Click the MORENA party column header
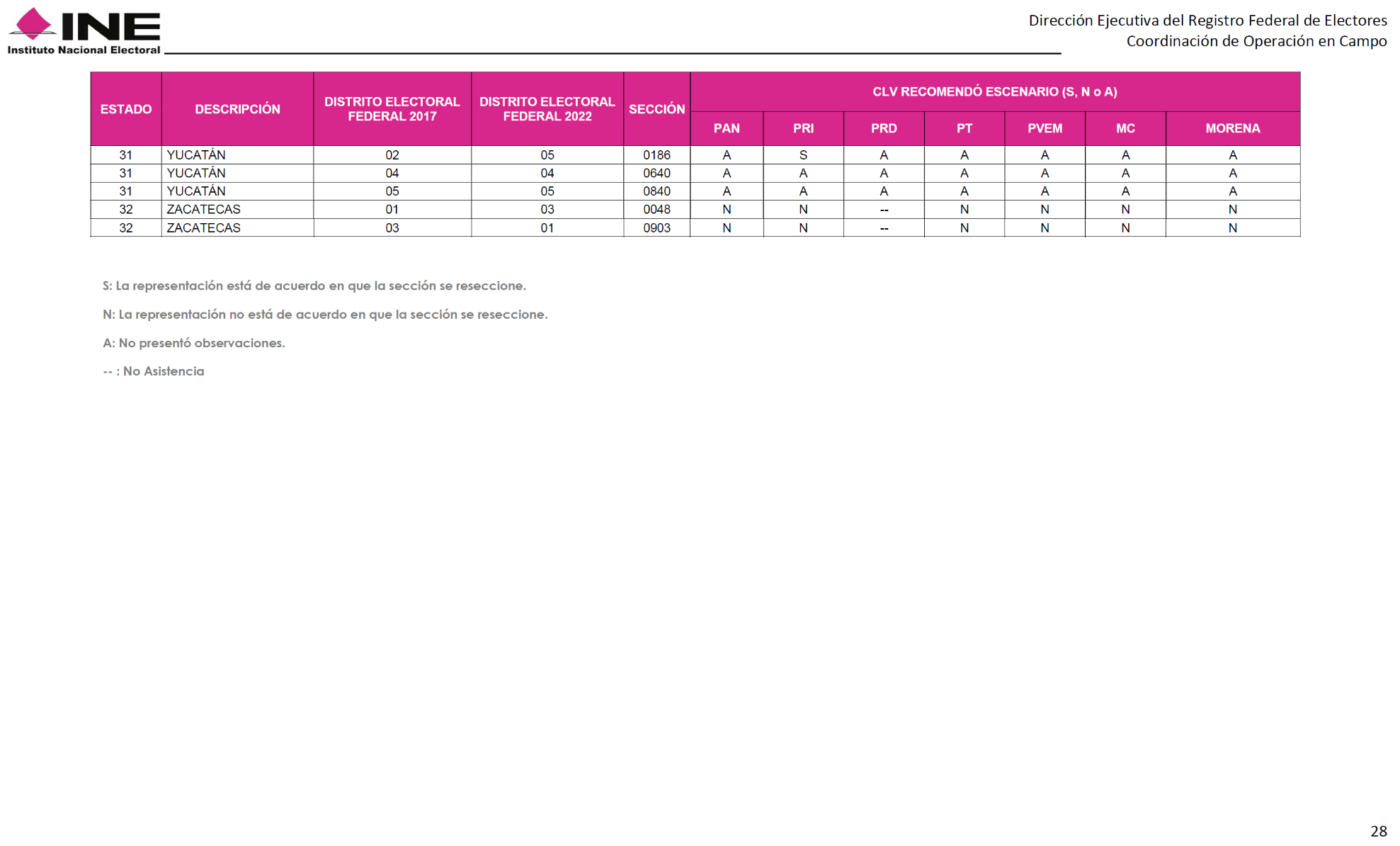1400x846 pixels. (x=1232, y=128)
